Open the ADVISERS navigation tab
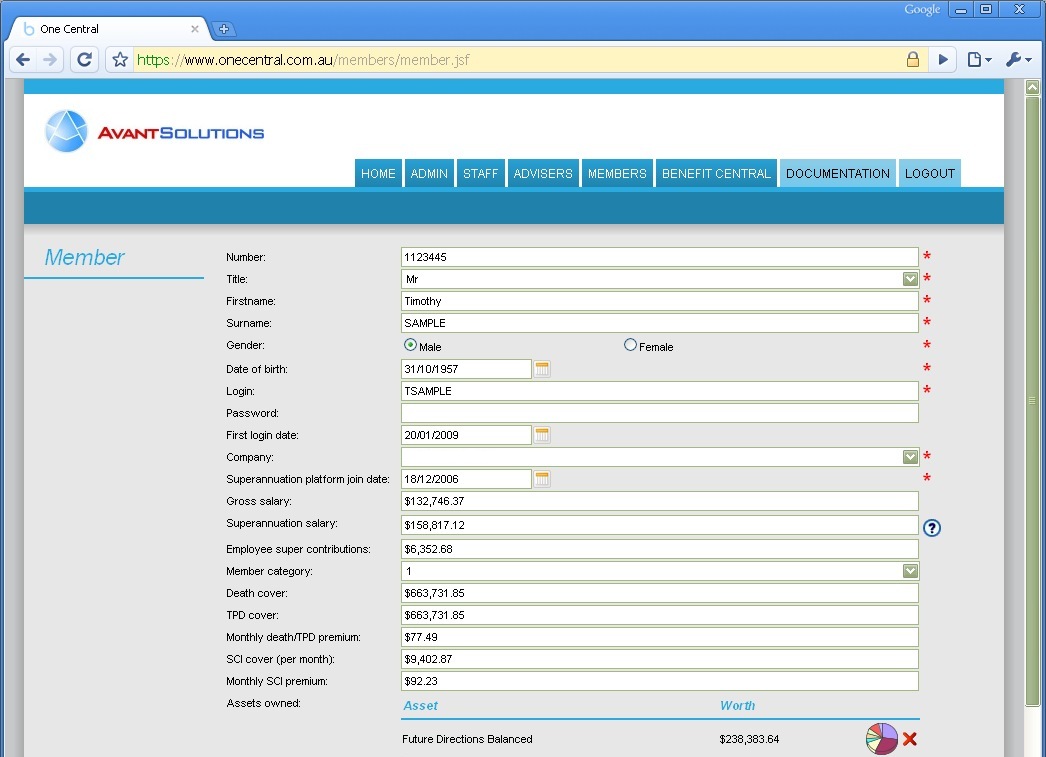 543,173
